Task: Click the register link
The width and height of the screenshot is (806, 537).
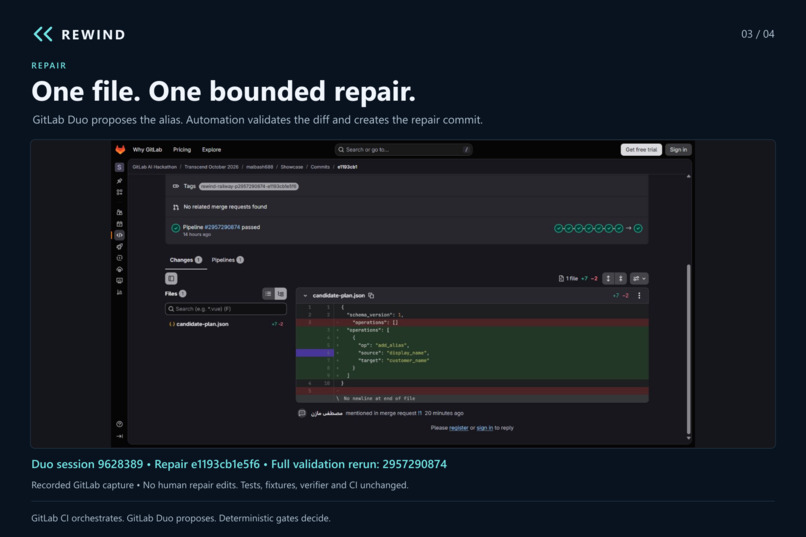Action: 459,428
